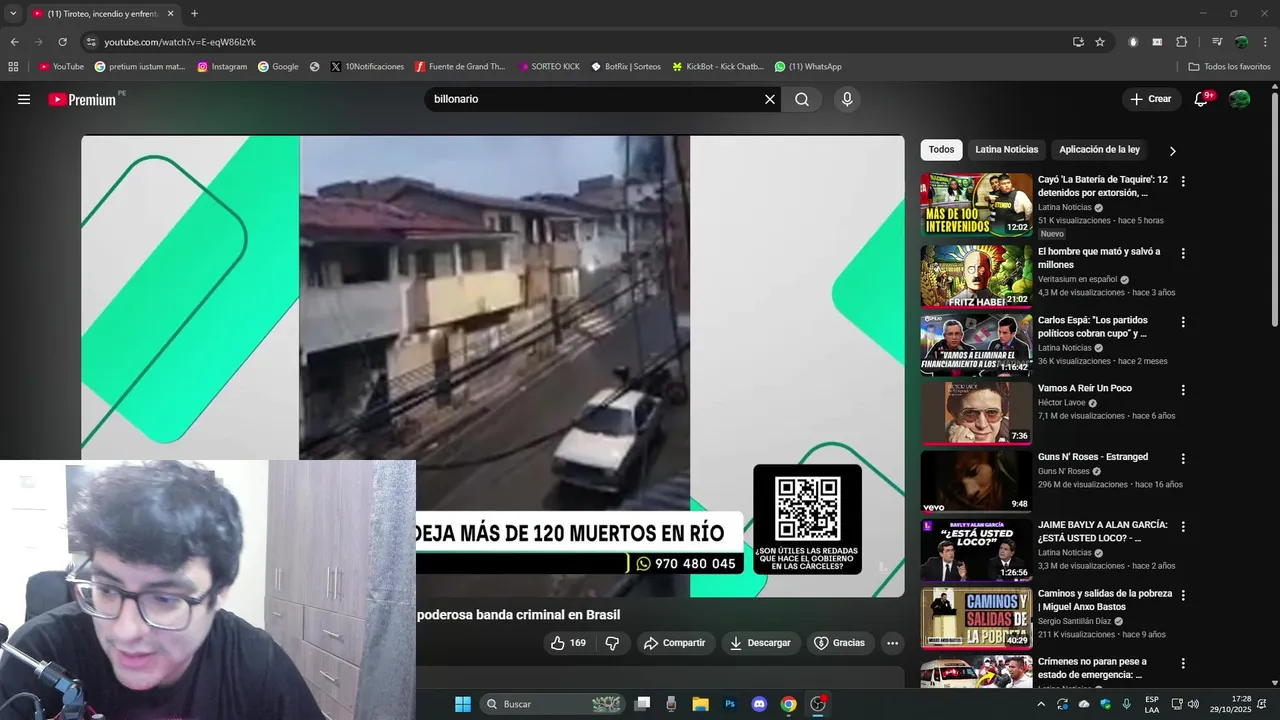Open Vamos A Reír Un Poco title

[x=1085, y=388]
